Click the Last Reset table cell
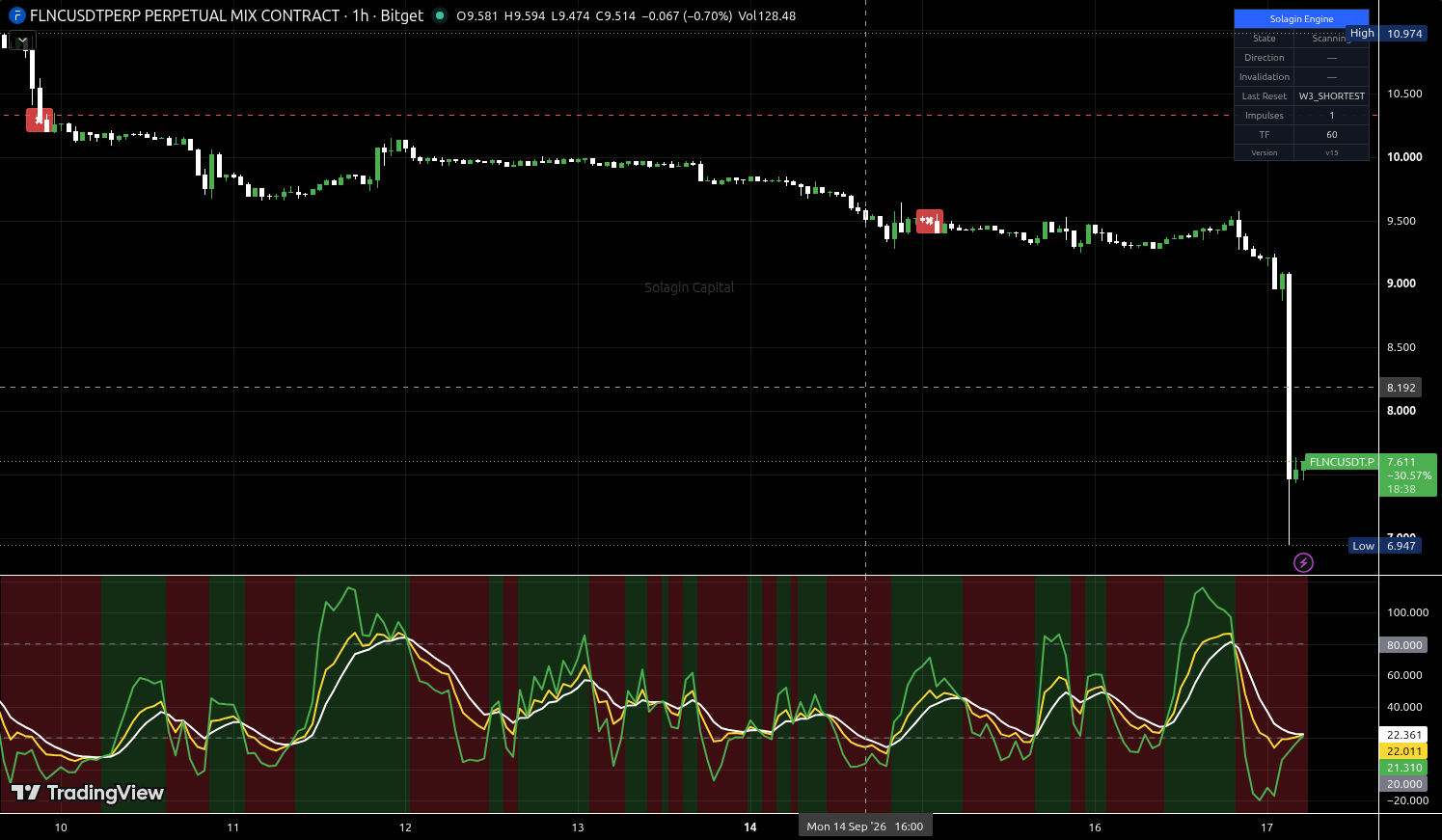The height and width of the screenshot is (840, 1442). [1264, 95]
